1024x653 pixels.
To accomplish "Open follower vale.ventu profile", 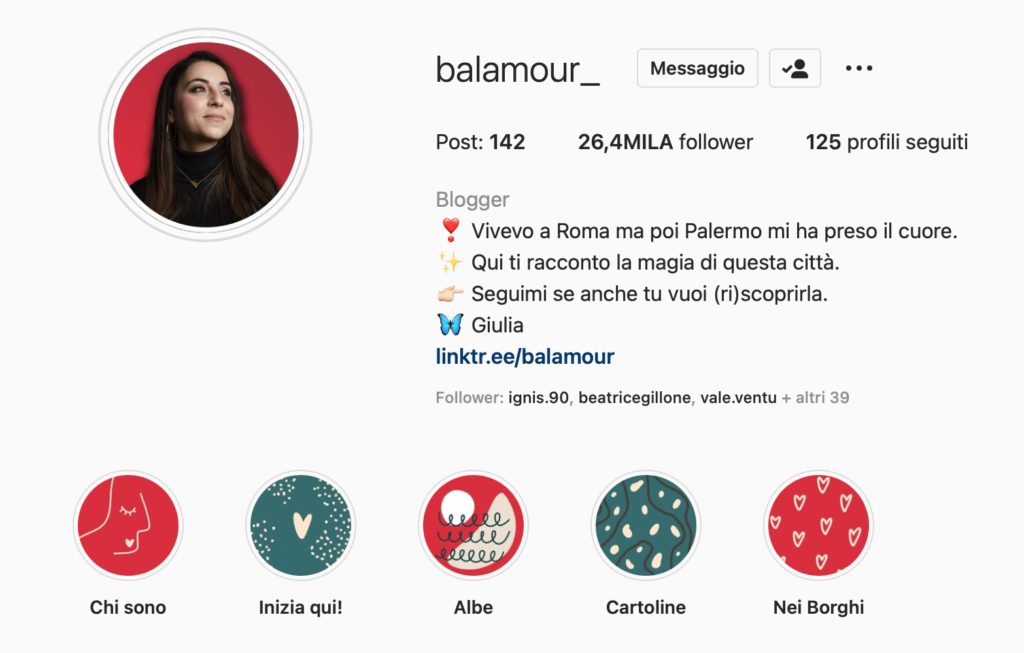I will (739, 398).
